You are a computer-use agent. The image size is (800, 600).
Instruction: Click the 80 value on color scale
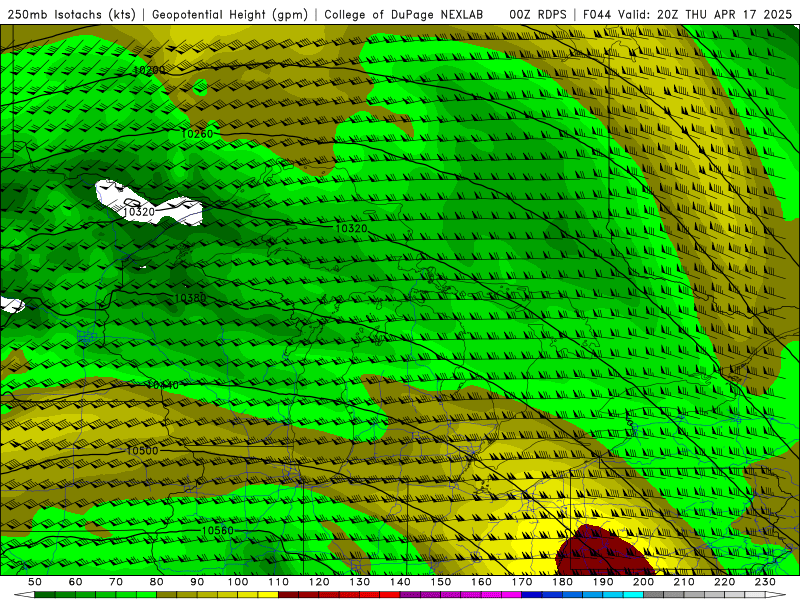pyautogui.click(x=157, y=582)
